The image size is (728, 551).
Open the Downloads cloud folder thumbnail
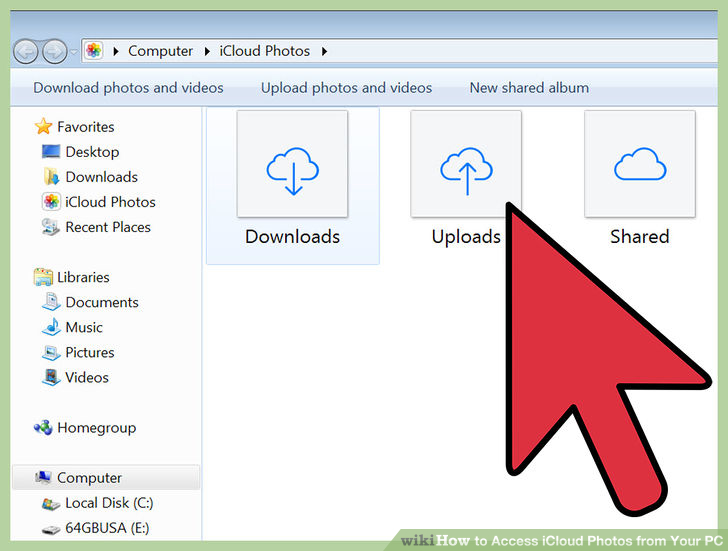[x=292, y=164]
